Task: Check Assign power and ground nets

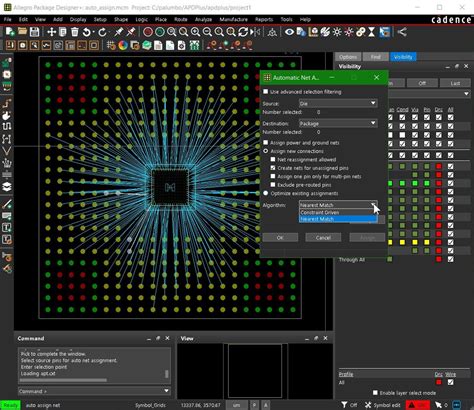Action: [x=266, y=142]
